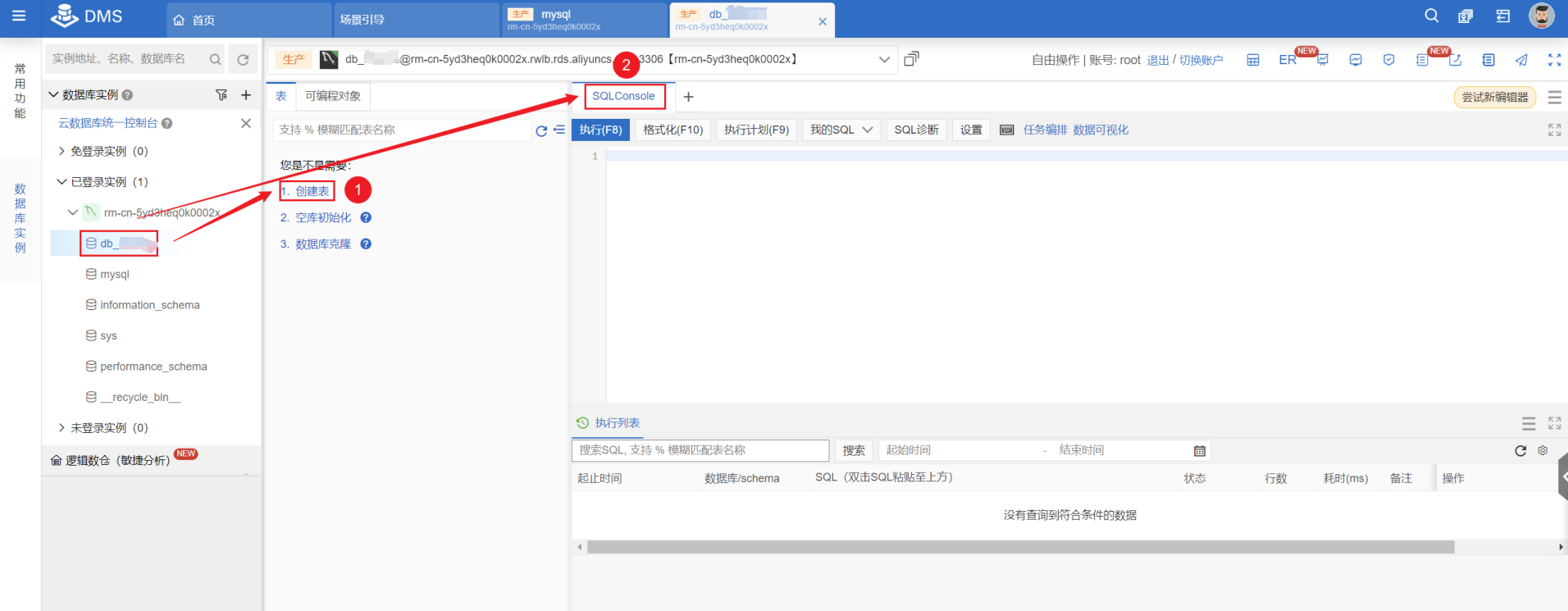Toggle fullscreen with the top-right expand icon
The height and width of the screenshot is (611, 1568).
(1554, 60)
